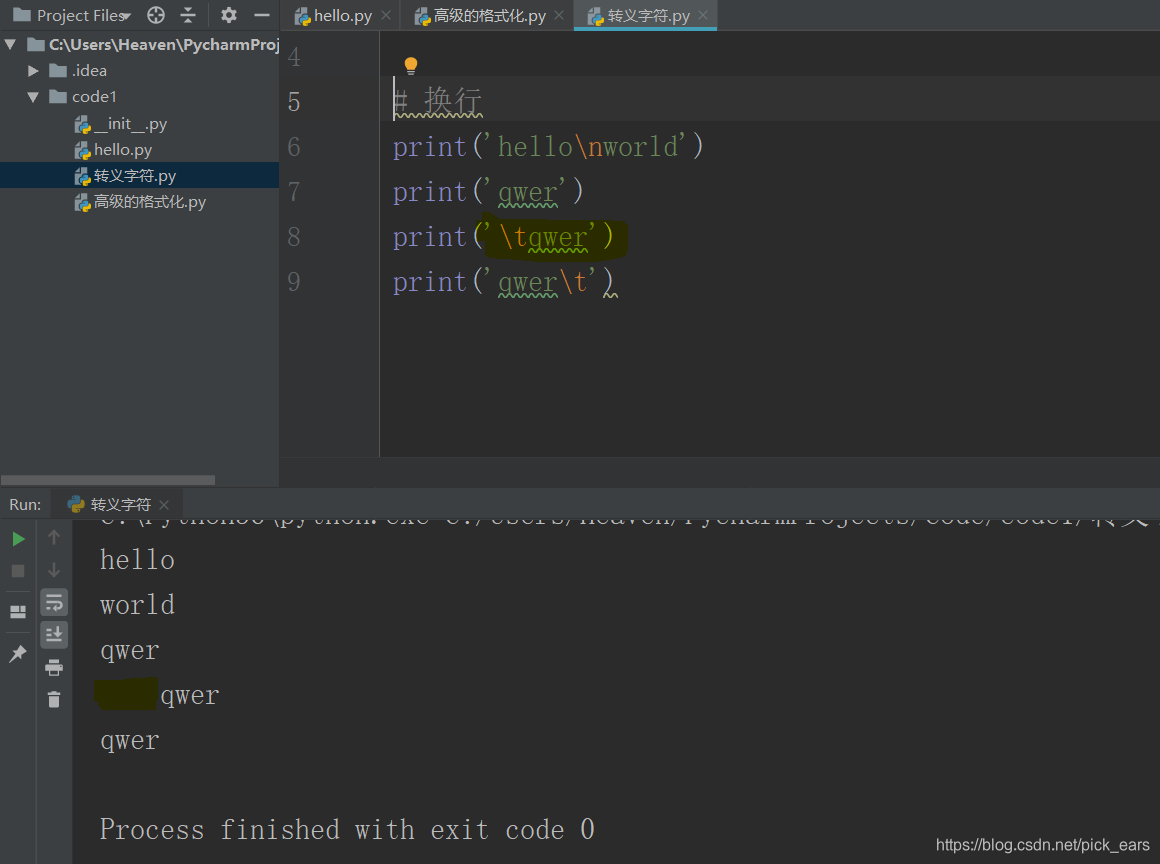
Task: Click the horizontal scrollbar of project panel
Action: click(x=108, y=480)
